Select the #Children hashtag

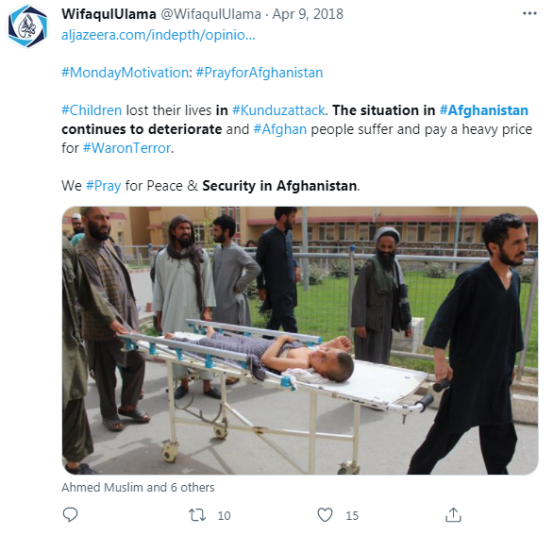pos(92,110)
